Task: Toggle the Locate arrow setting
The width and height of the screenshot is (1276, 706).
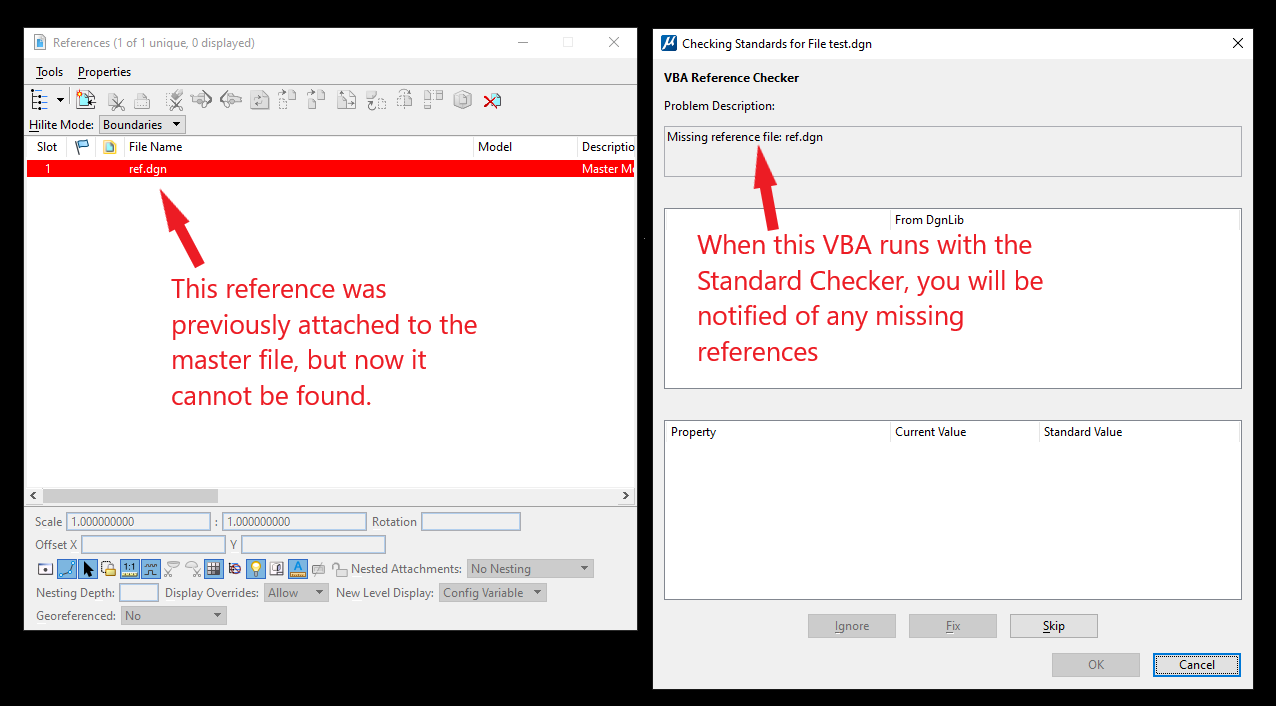Action: point(88,569)
